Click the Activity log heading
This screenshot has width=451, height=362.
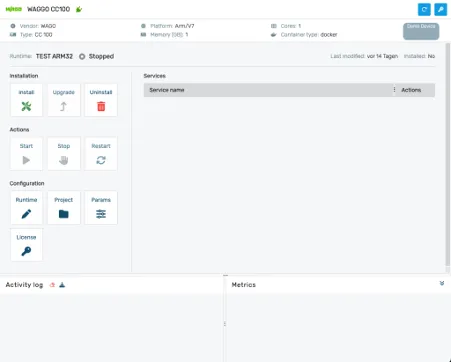[x=24, y=285]
